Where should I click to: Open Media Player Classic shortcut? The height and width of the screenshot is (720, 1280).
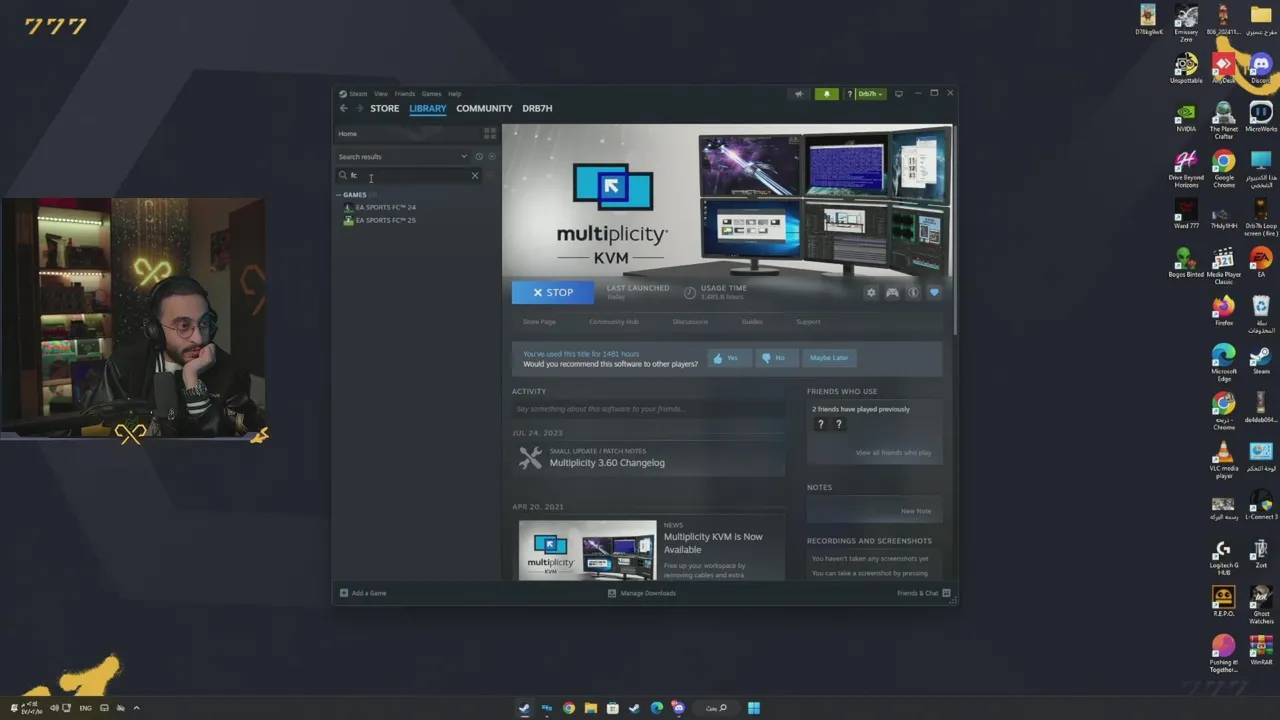[1224, 266]
